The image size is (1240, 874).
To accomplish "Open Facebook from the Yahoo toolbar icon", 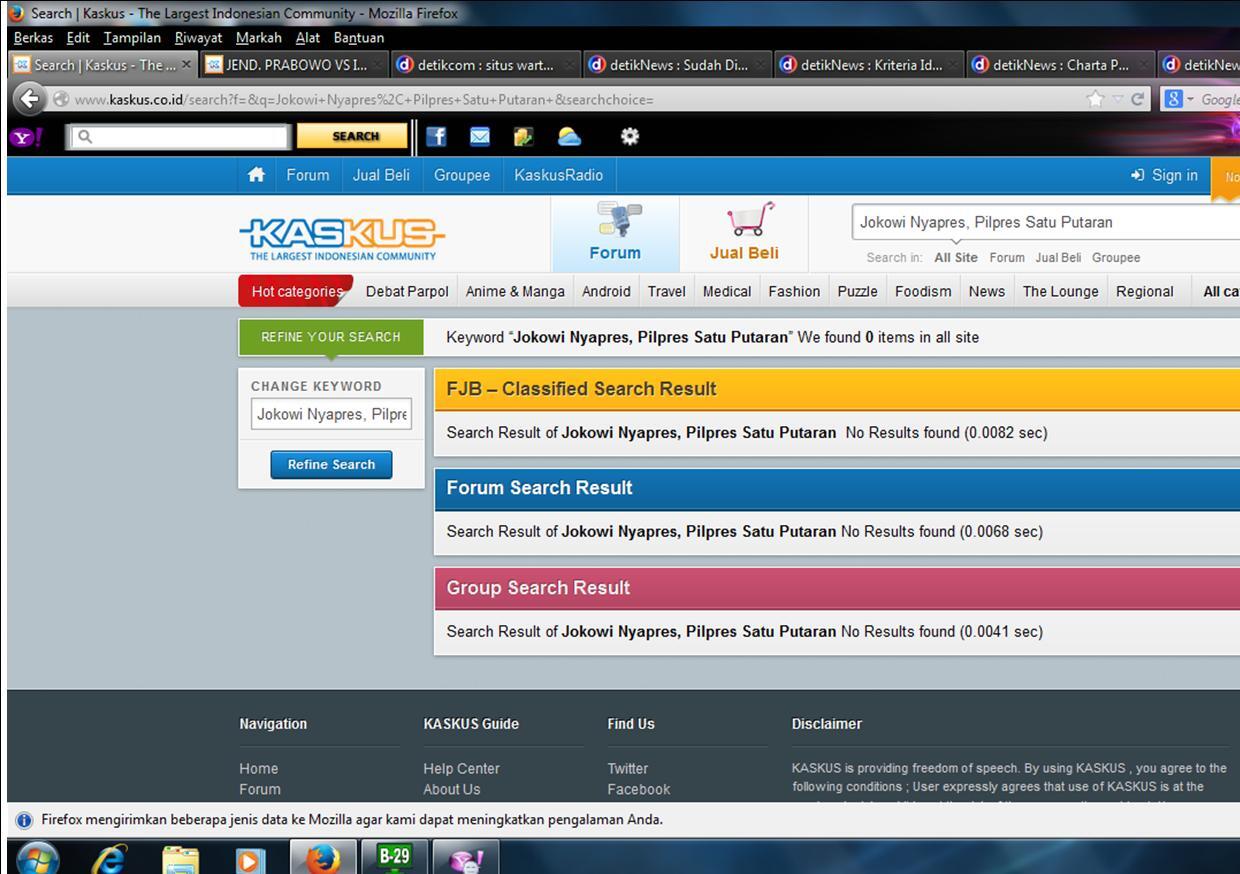I will 436,136.
